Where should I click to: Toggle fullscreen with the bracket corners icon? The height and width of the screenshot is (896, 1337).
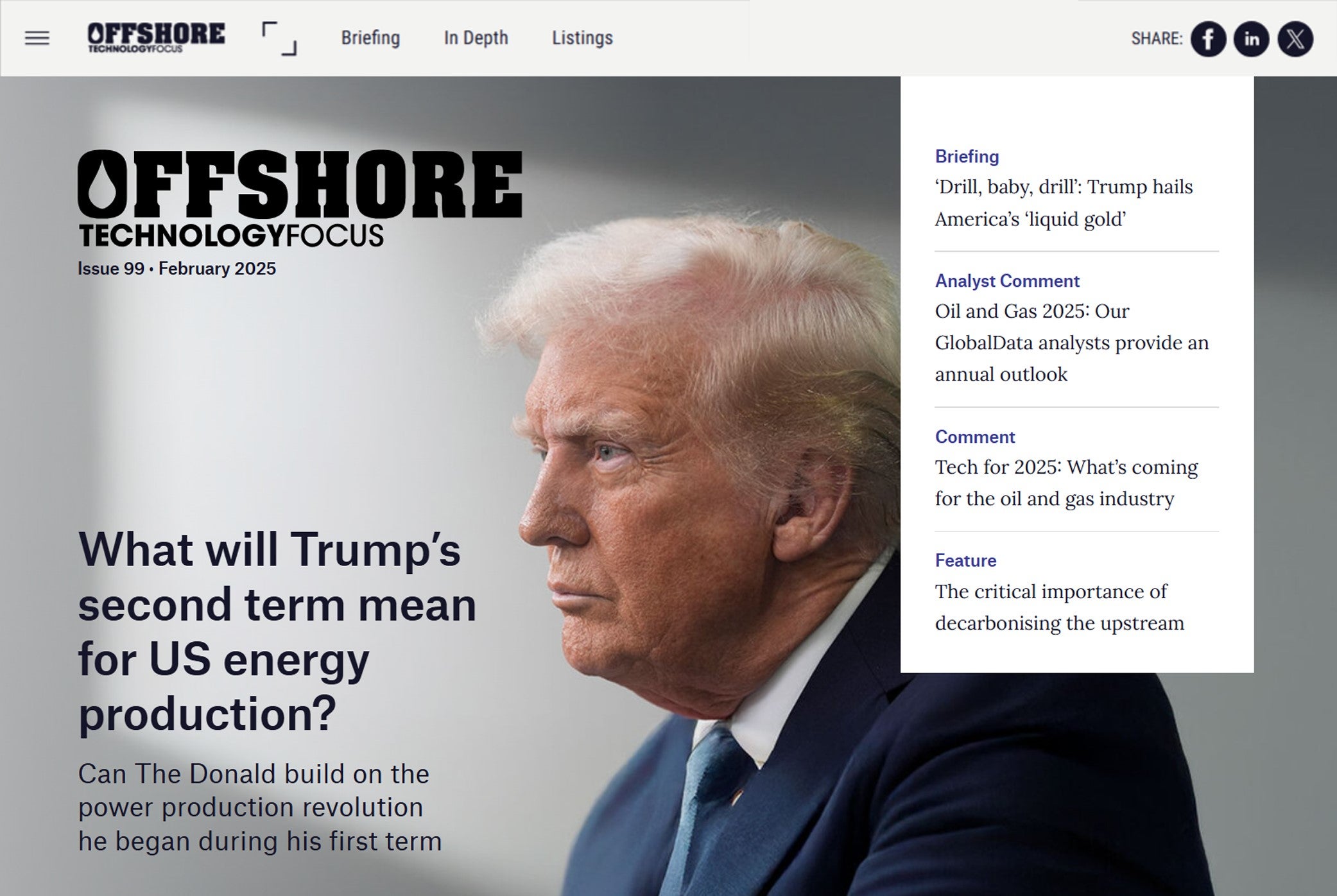coord(279,39)
